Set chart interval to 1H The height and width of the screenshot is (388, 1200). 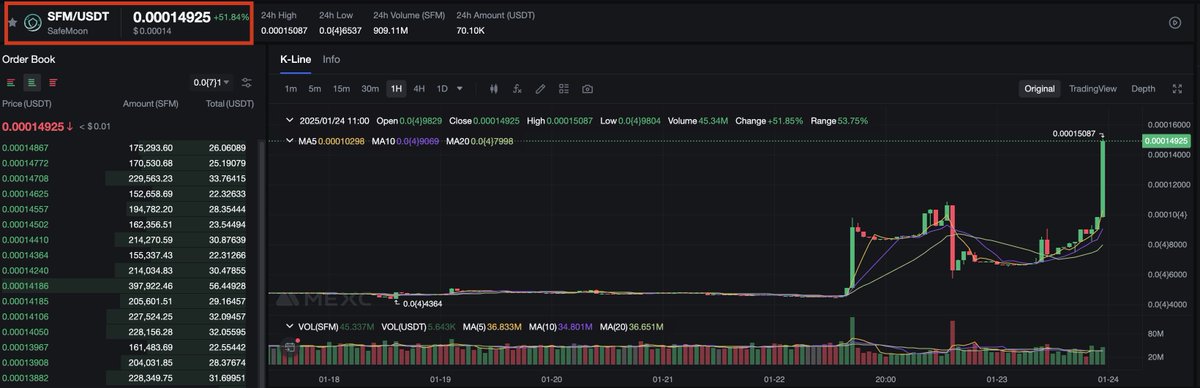click(396, 89)
